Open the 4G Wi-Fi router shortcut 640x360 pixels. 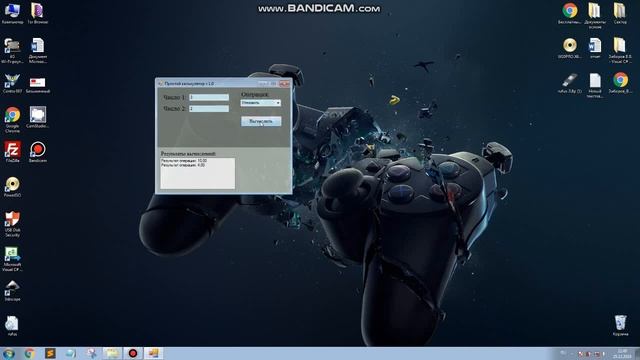(12, 51)
